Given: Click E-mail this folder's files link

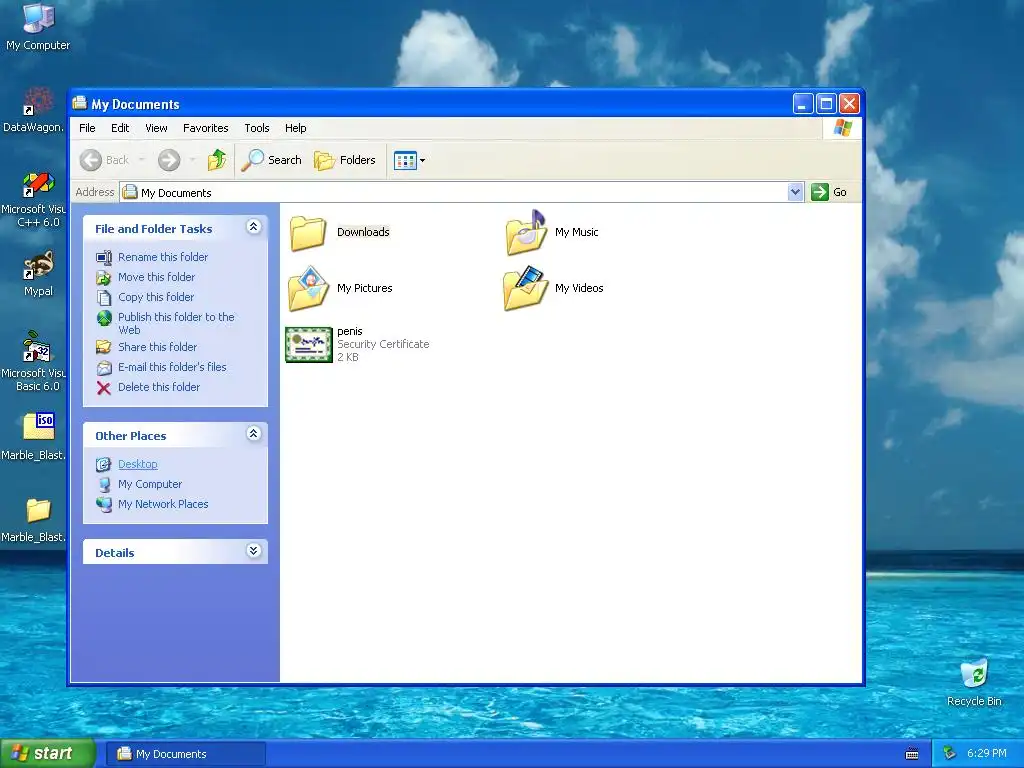Looking at the screenshot, I should (x=172, y=367).
